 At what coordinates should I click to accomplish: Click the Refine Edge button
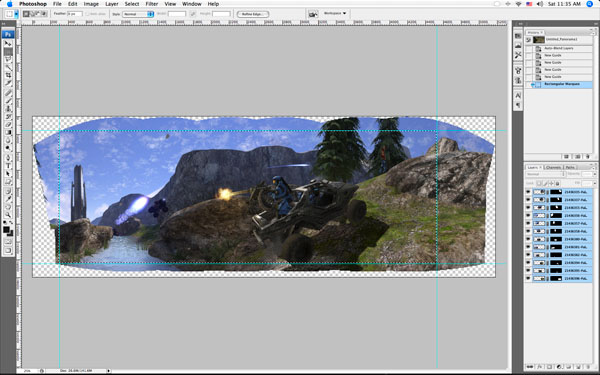[x=253, y=14]
